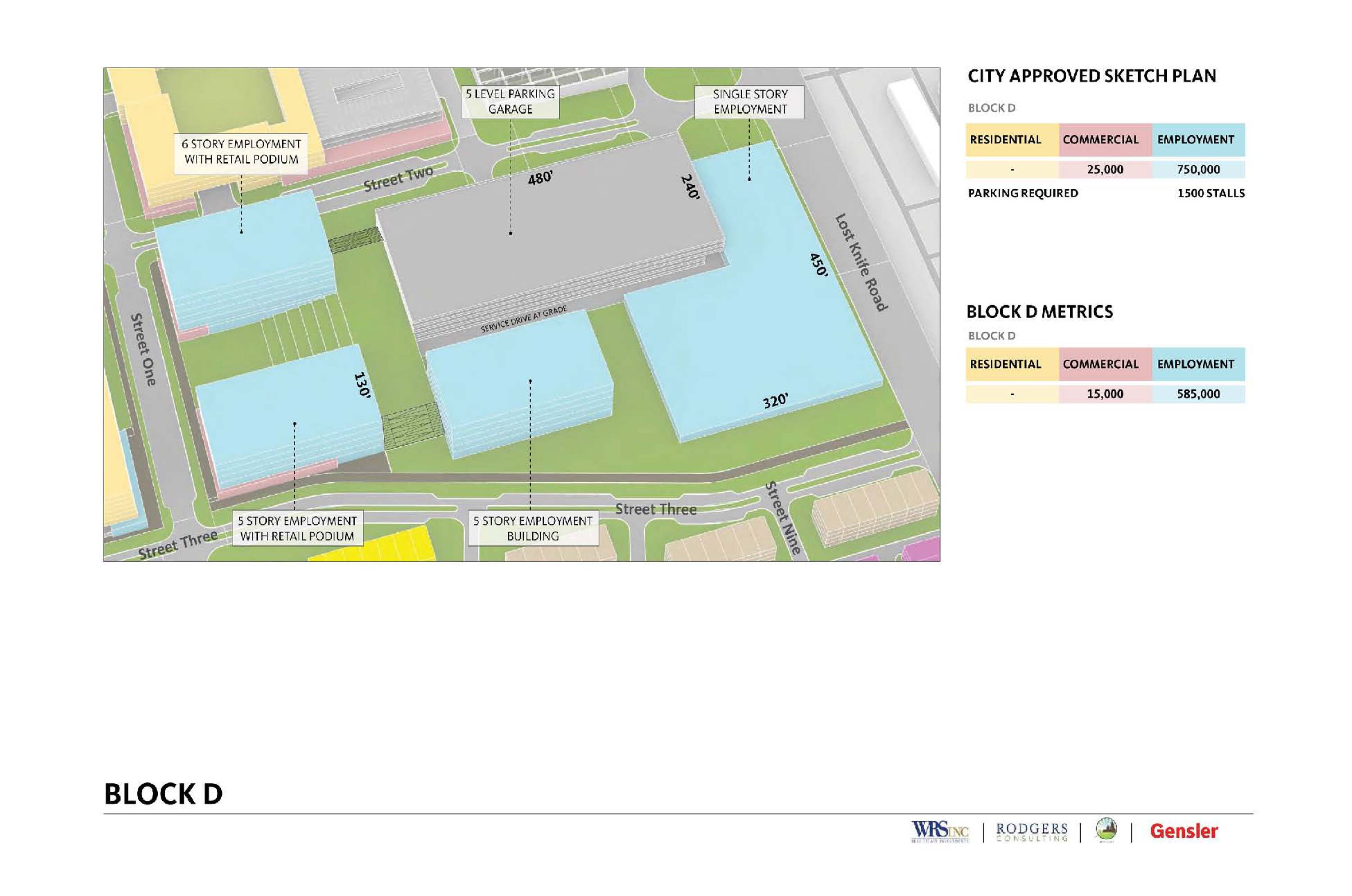Click the 15,000 commercial value

pos(1105,394)
